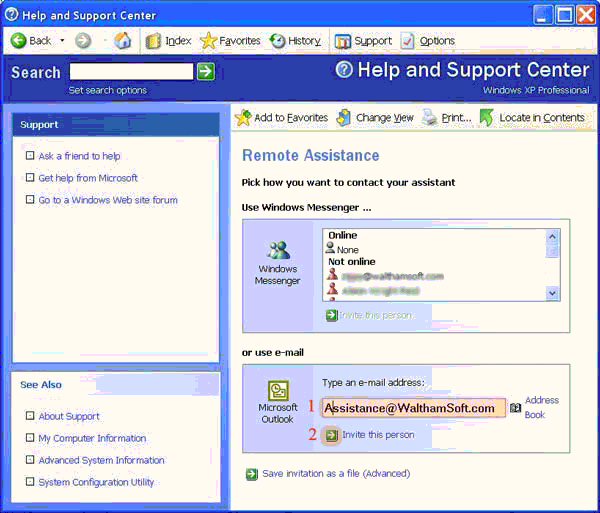The width and height of the screenshot is (600, 513).
Task: Click the green Back arrow button
Action: 18,40
